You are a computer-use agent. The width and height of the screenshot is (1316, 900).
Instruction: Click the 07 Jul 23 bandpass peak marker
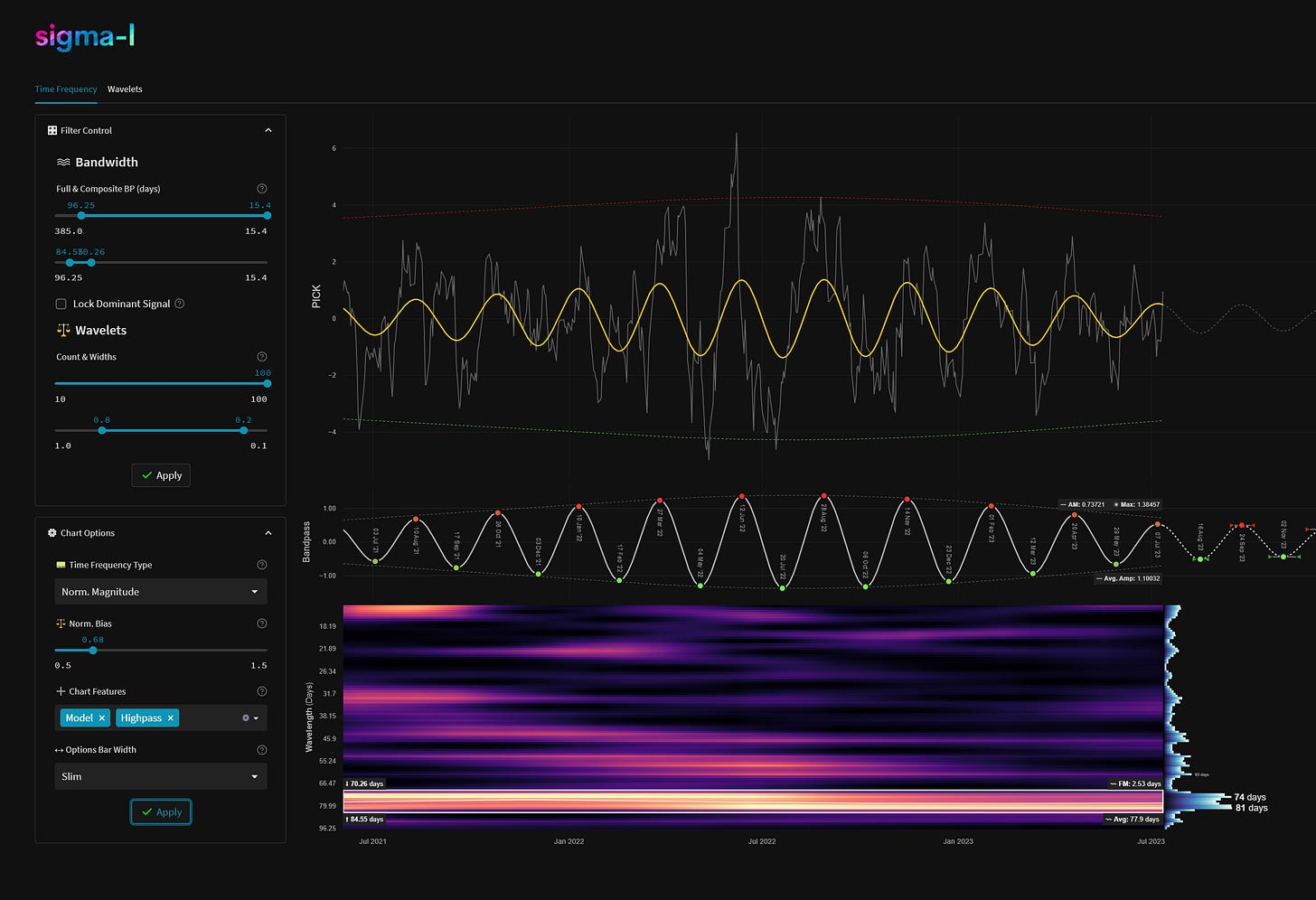tap(1157, 524)
